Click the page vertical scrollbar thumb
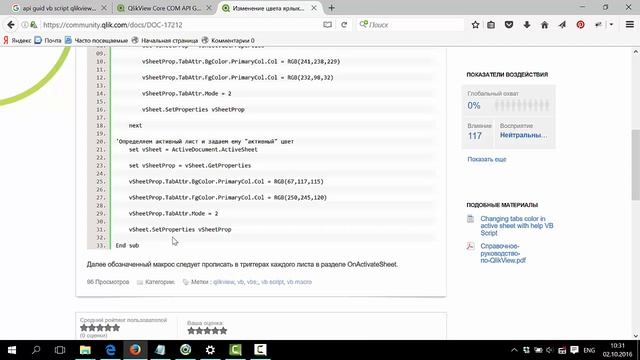The width and height of the screenshot is (640, 360). [x=636, y=165]
